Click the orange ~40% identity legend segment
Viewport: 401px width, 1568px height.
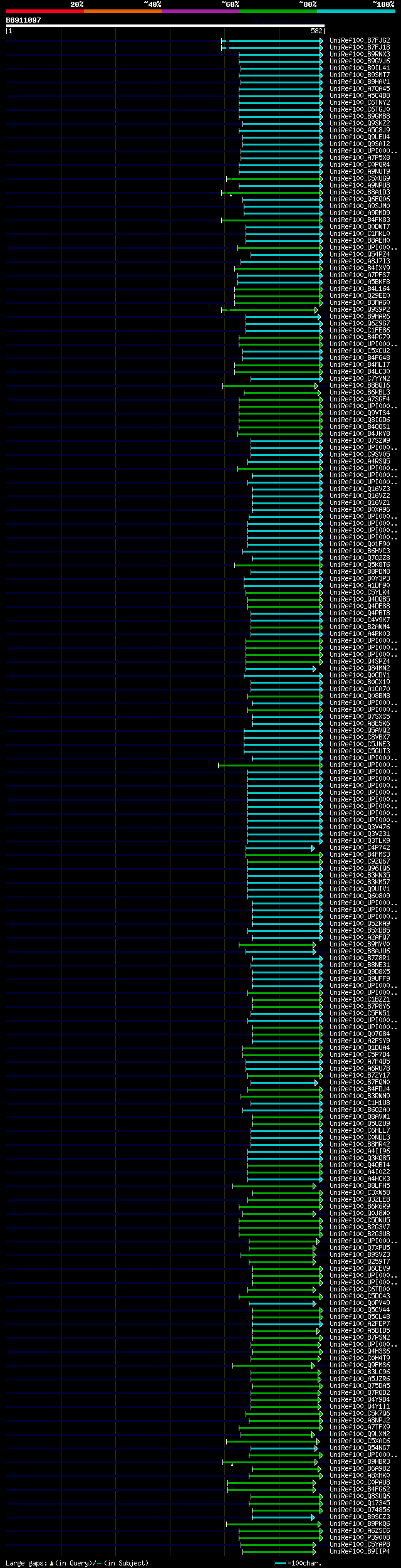point(122,11)
